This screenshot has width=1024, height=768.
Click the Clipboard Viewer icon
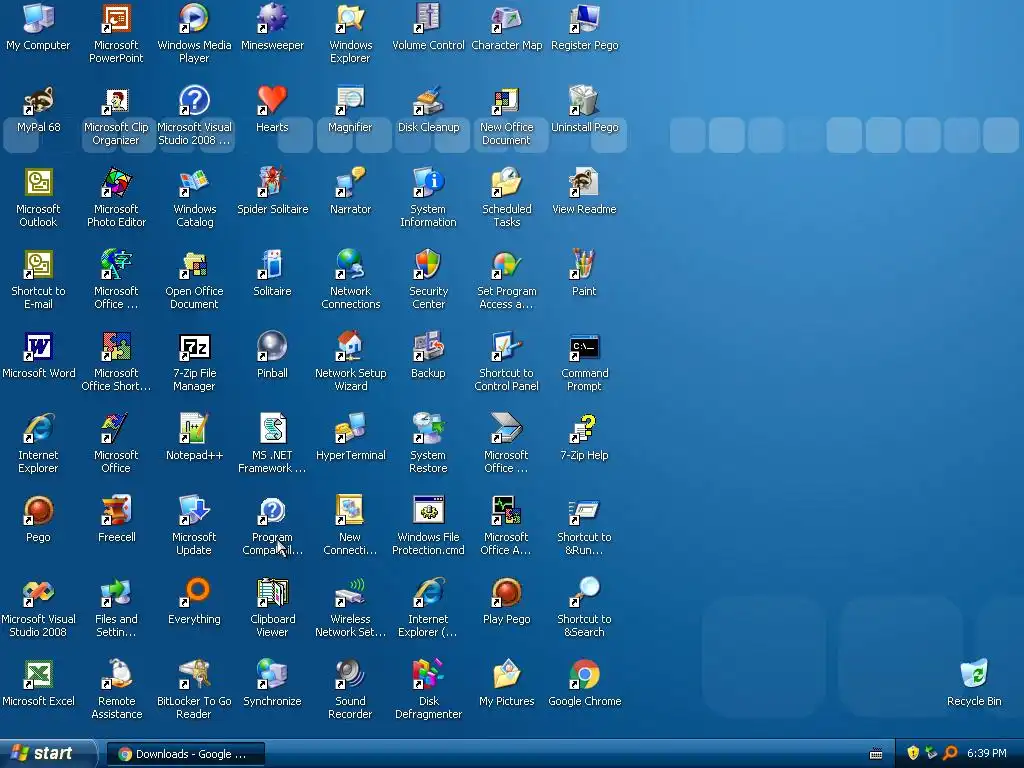272,592
